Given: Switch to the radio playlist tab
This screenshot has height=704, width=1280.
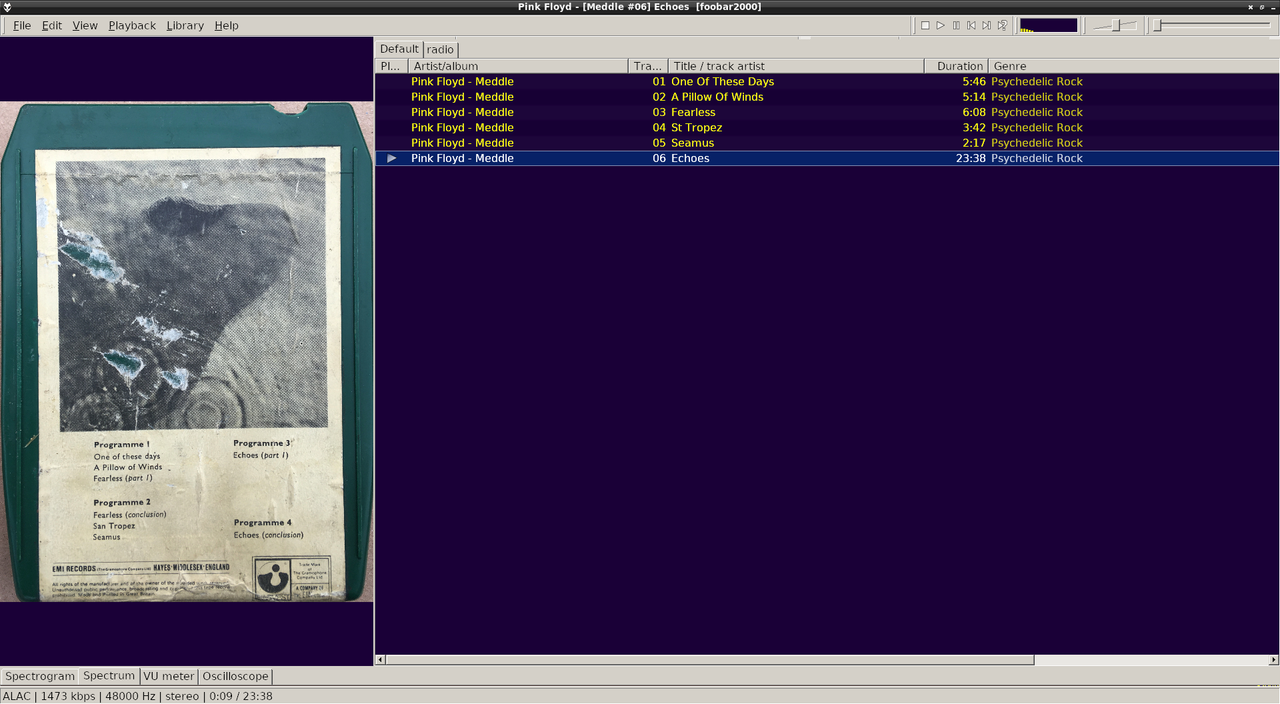Looking at the screenshot, I should point(440,49).
